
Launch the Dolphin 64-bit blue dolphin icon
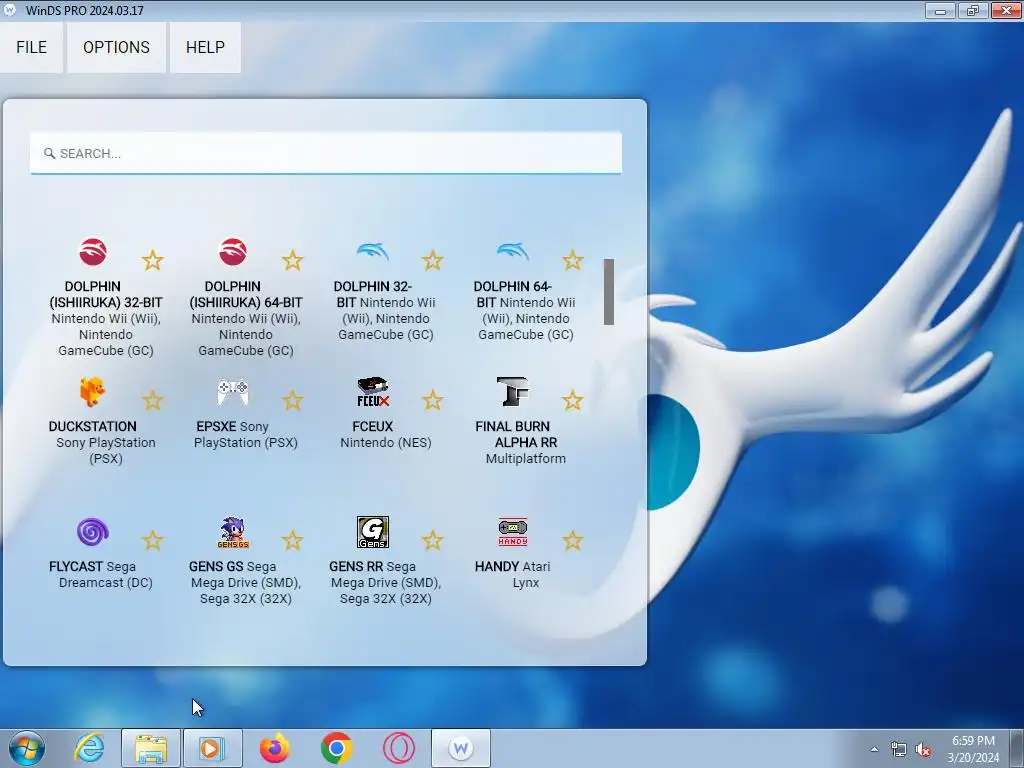pos(513,251)
